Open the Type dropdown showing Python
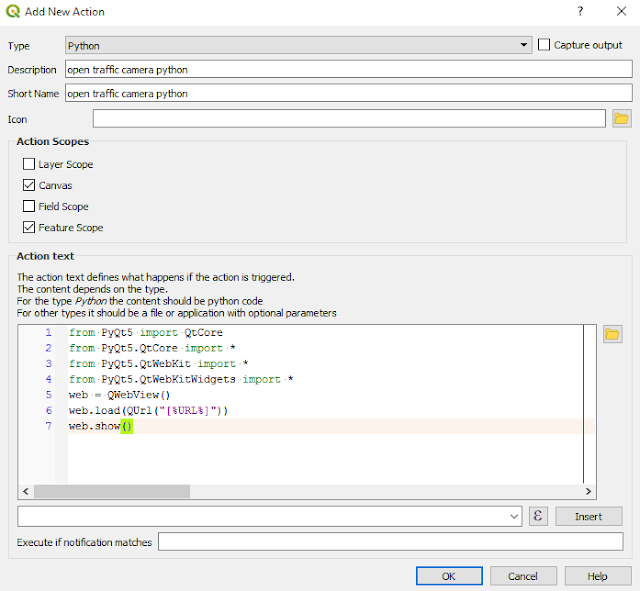640x591 pixels. click(x=298, y=45)
